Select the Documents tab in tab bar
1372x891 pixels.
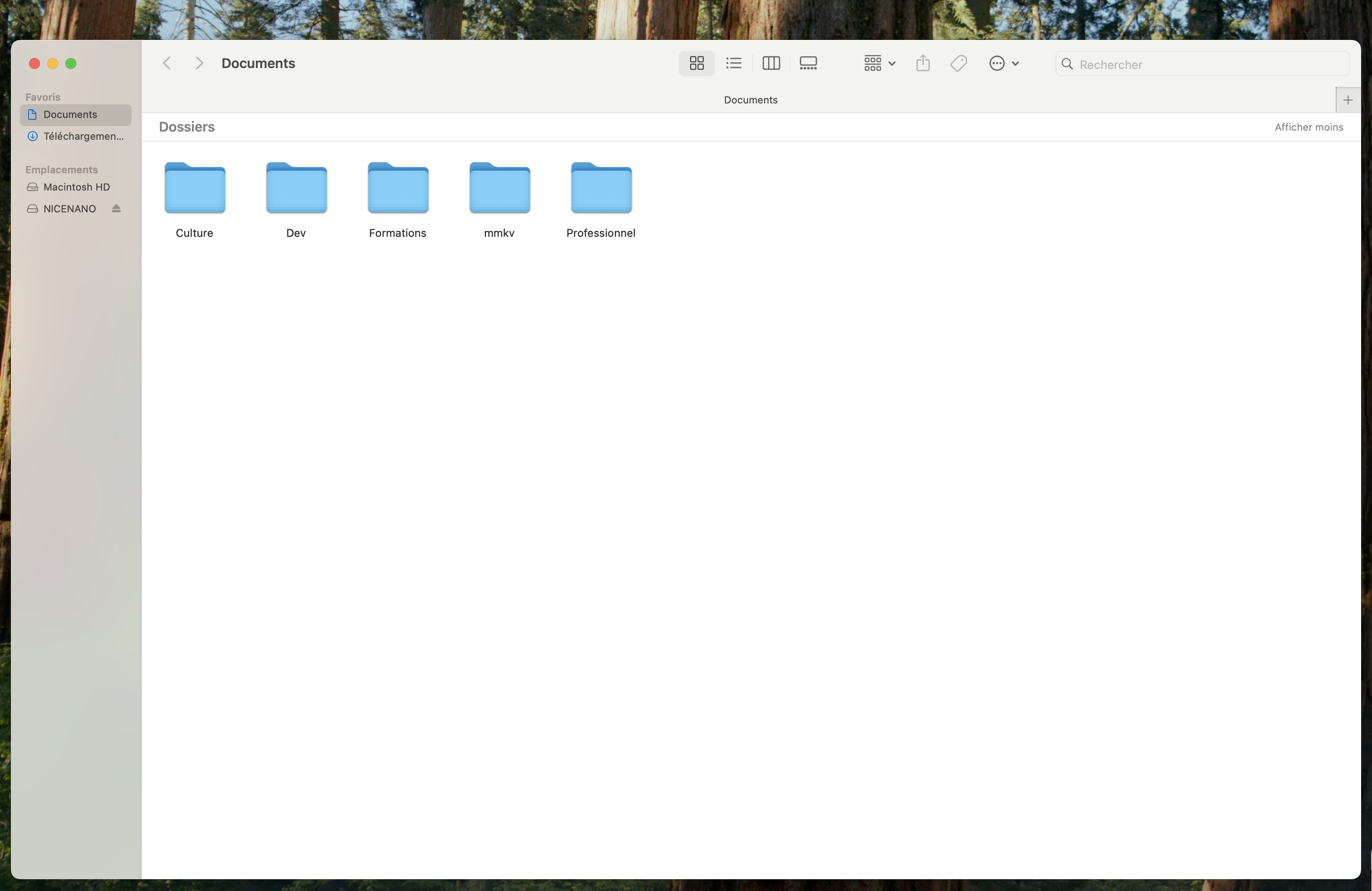point(750,100)
